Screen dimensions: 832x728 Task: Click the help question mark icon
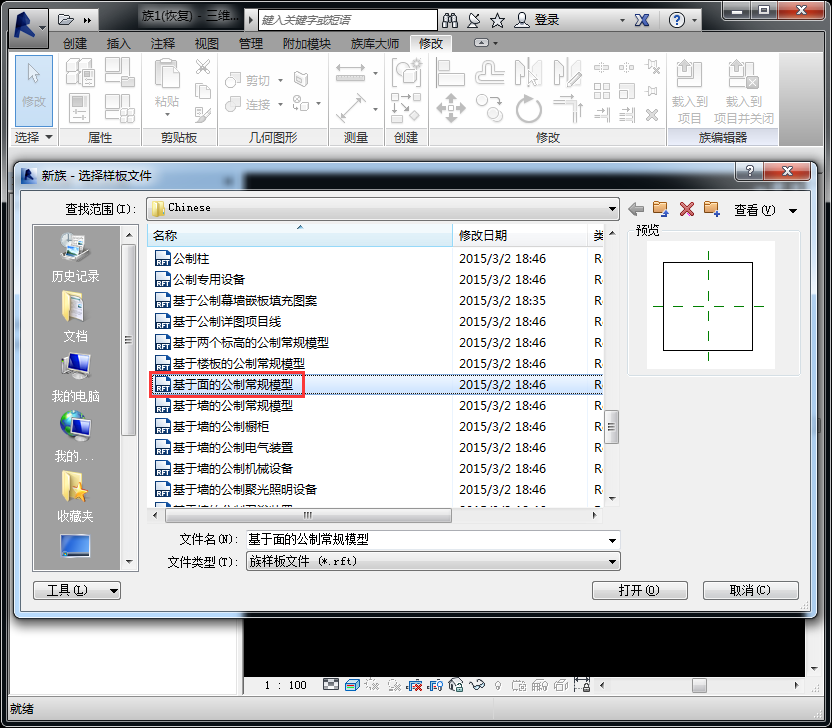677,20
